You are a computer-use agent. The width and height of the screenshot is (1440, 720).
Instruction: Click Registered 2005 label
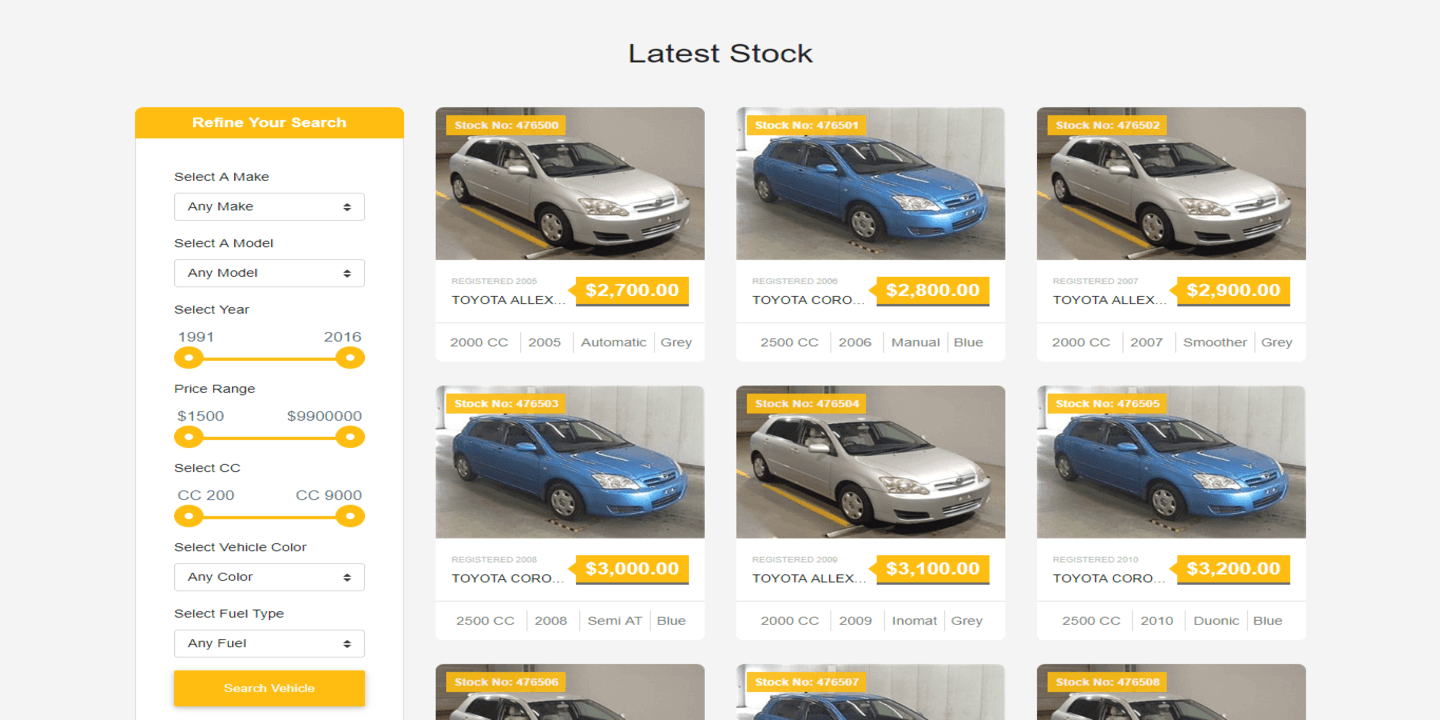[x=494, y=281]
